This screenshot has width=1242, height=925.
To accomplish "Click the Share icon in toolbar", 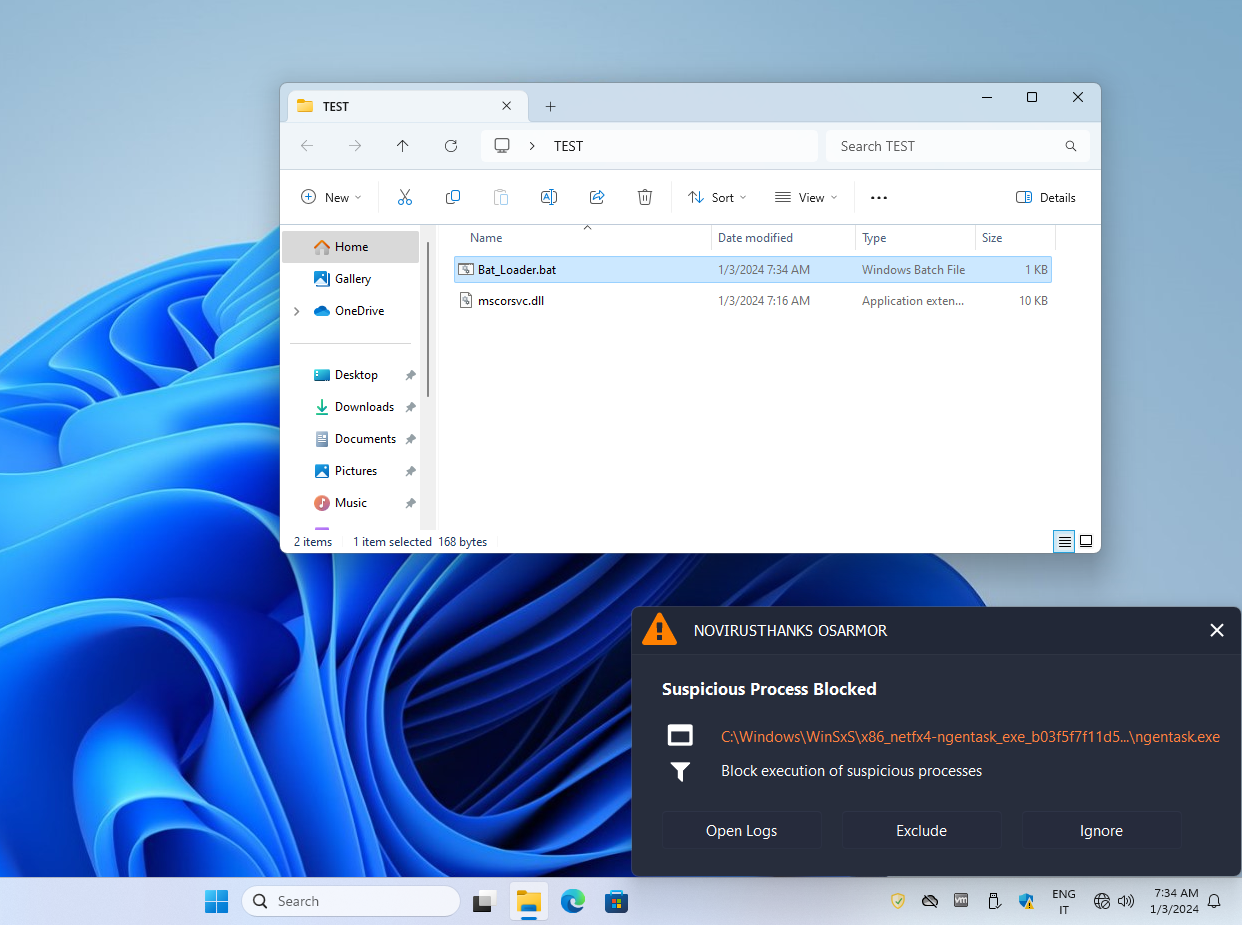I will tap(597, 197).
